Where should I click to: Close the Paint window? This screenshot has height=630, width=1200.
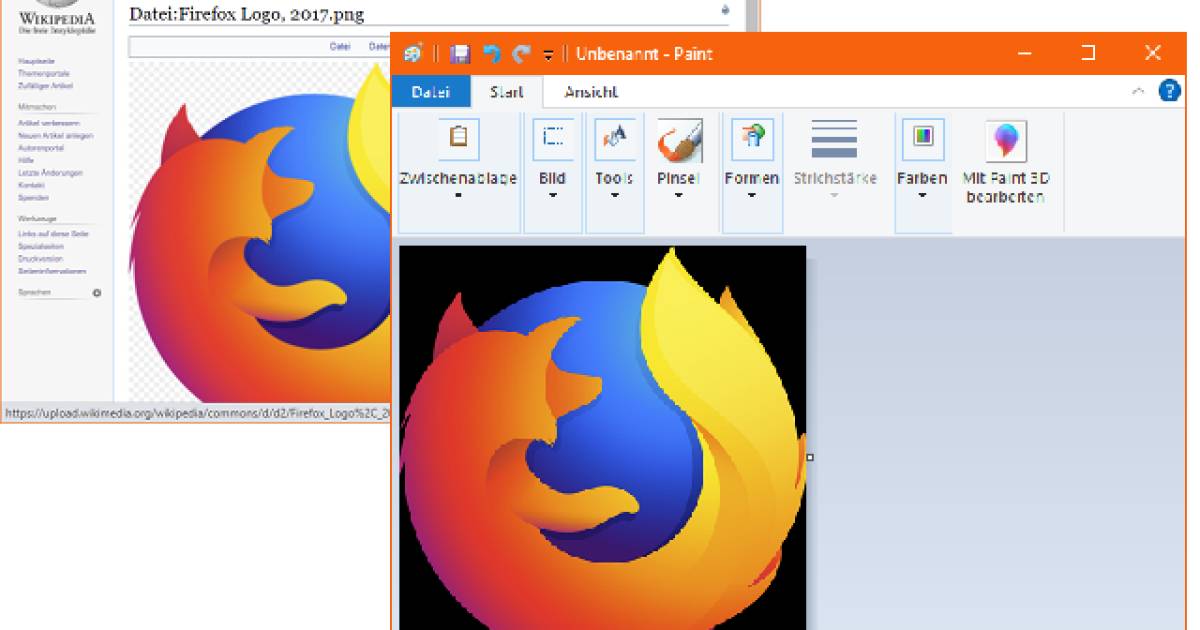pos(1153,53)
